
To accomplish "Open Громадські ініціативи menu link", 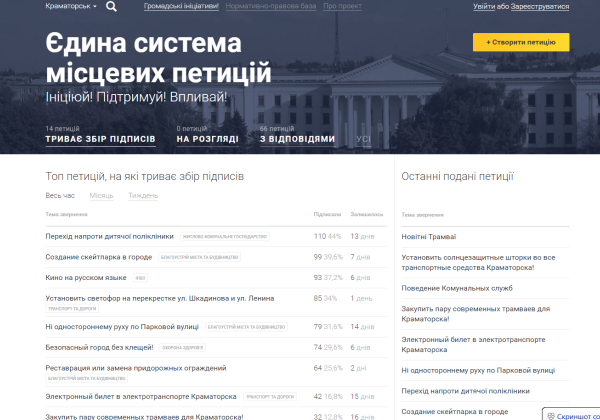I will click(181, 6).
